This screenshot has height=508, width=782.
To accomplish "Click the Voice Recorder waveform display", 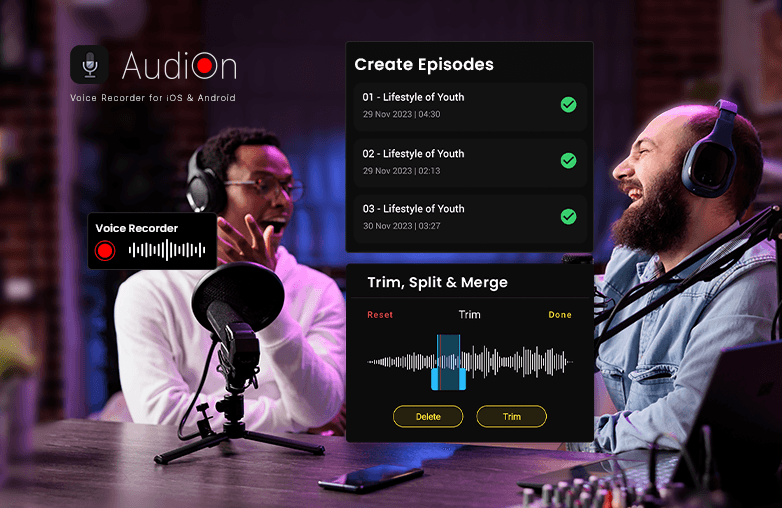I will click(167, 250).
